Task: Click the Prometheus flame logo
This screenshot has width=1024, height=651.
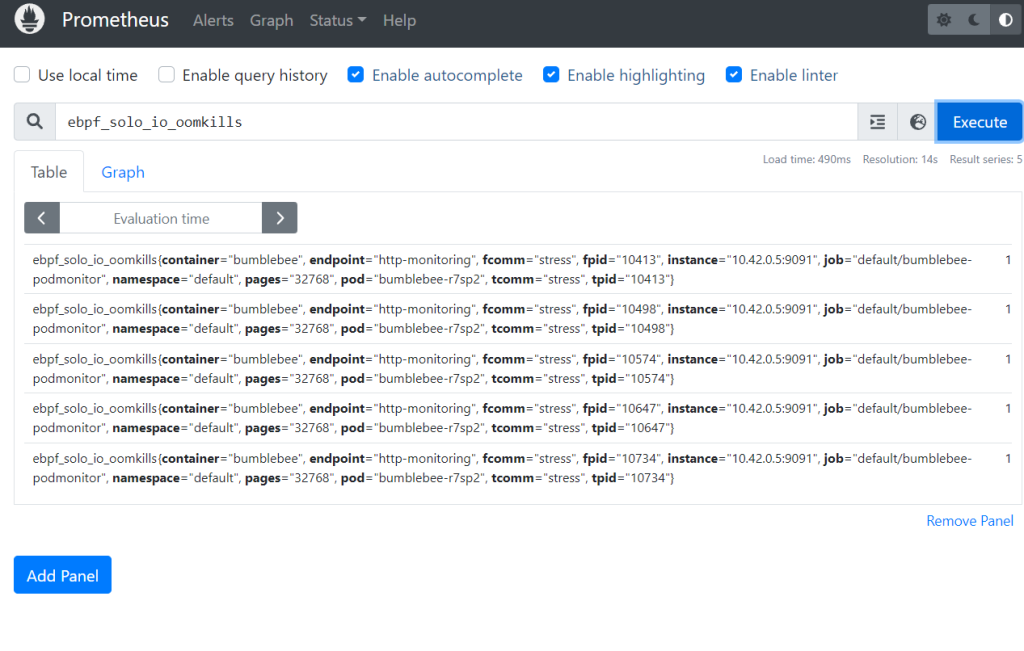Action: pos(29,19)
